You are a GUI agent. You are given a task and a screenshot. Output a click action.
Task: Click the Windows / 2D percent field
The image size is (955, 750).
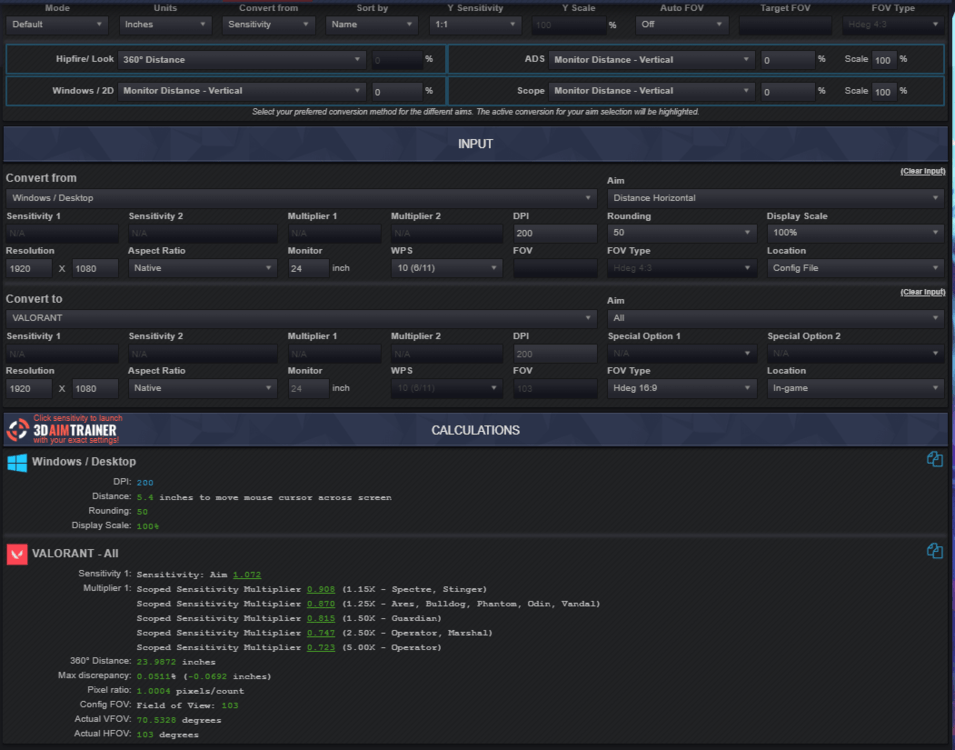[397, 92]
